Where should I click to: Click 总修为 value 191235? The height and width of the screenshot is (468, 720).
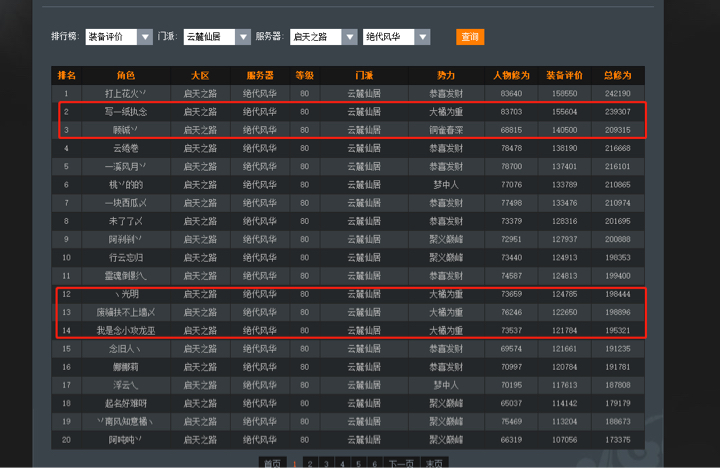point(618,349)
